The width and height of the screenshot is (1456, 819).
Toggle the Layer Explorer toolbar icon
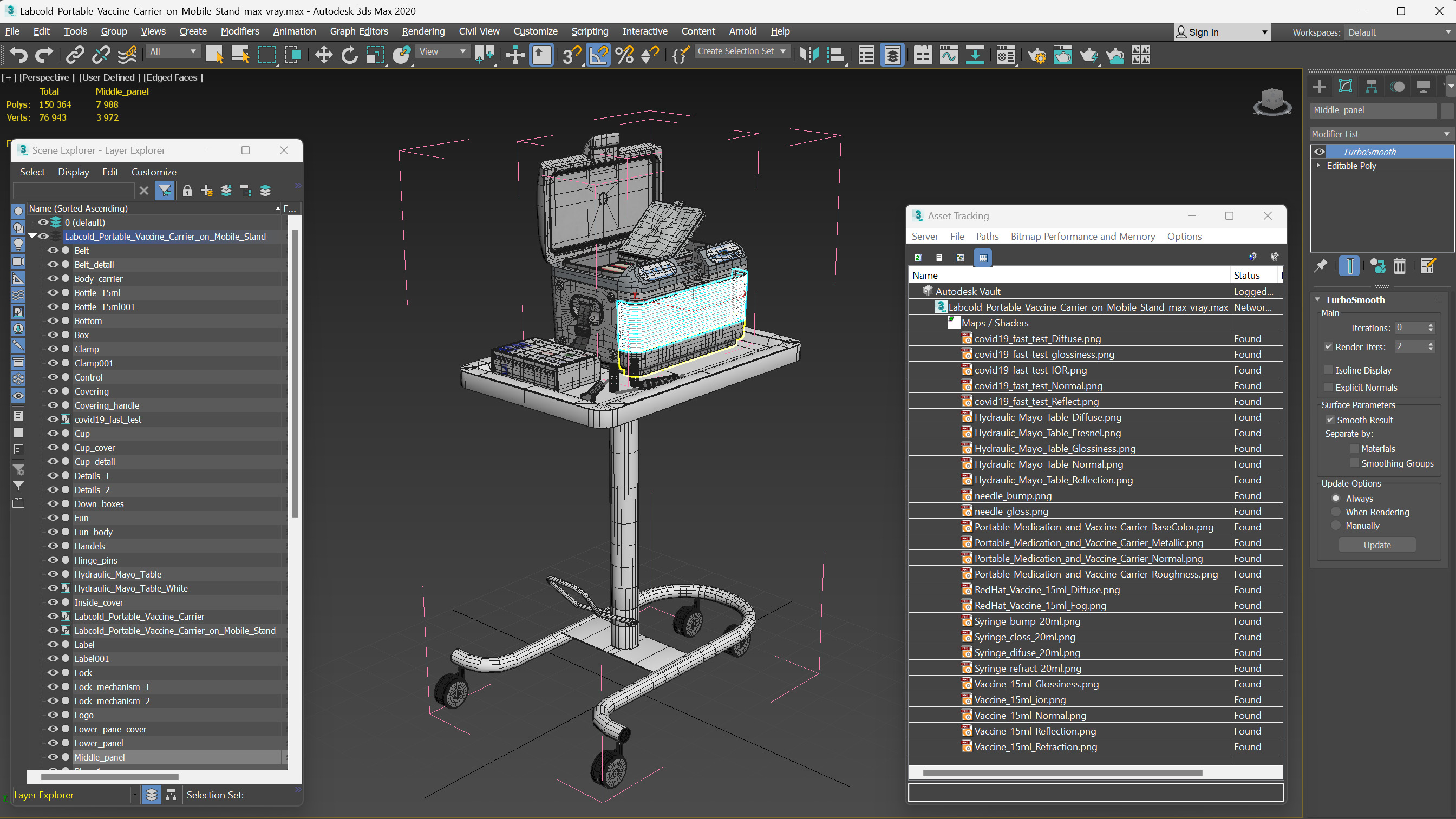(x=892, y=55)
